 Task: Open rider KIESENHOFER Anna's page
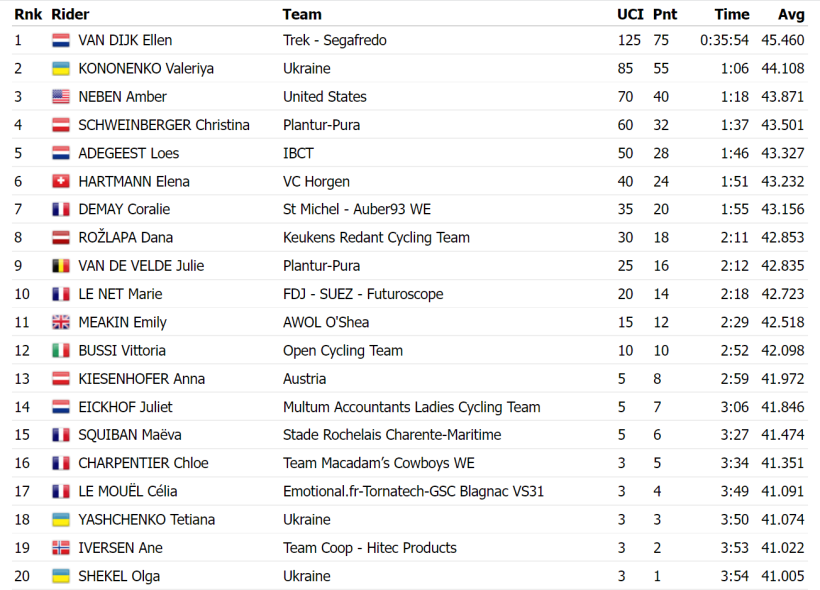(141, 379)
